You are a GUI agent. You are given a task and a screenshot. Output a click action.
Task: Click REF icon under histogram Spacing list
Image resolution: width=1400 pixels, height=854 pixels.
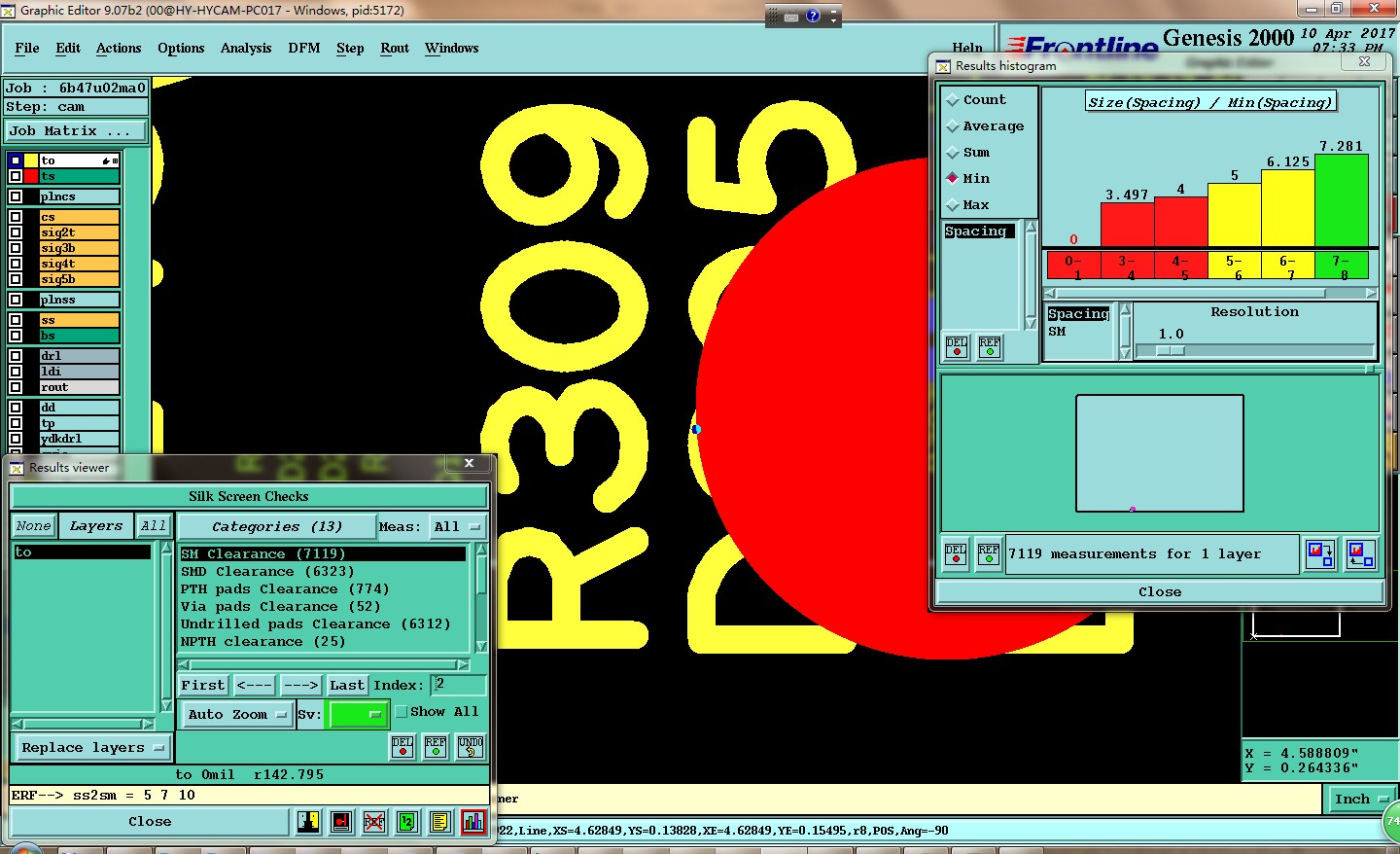click(x=990, y=346)
